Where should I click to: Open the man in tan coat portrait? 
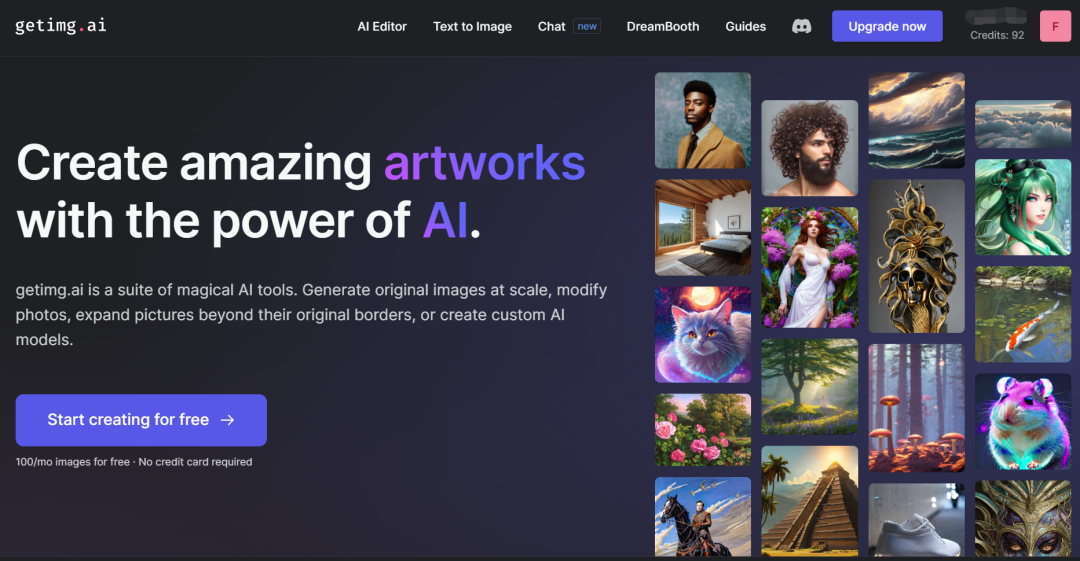click(x=703, y=121)
